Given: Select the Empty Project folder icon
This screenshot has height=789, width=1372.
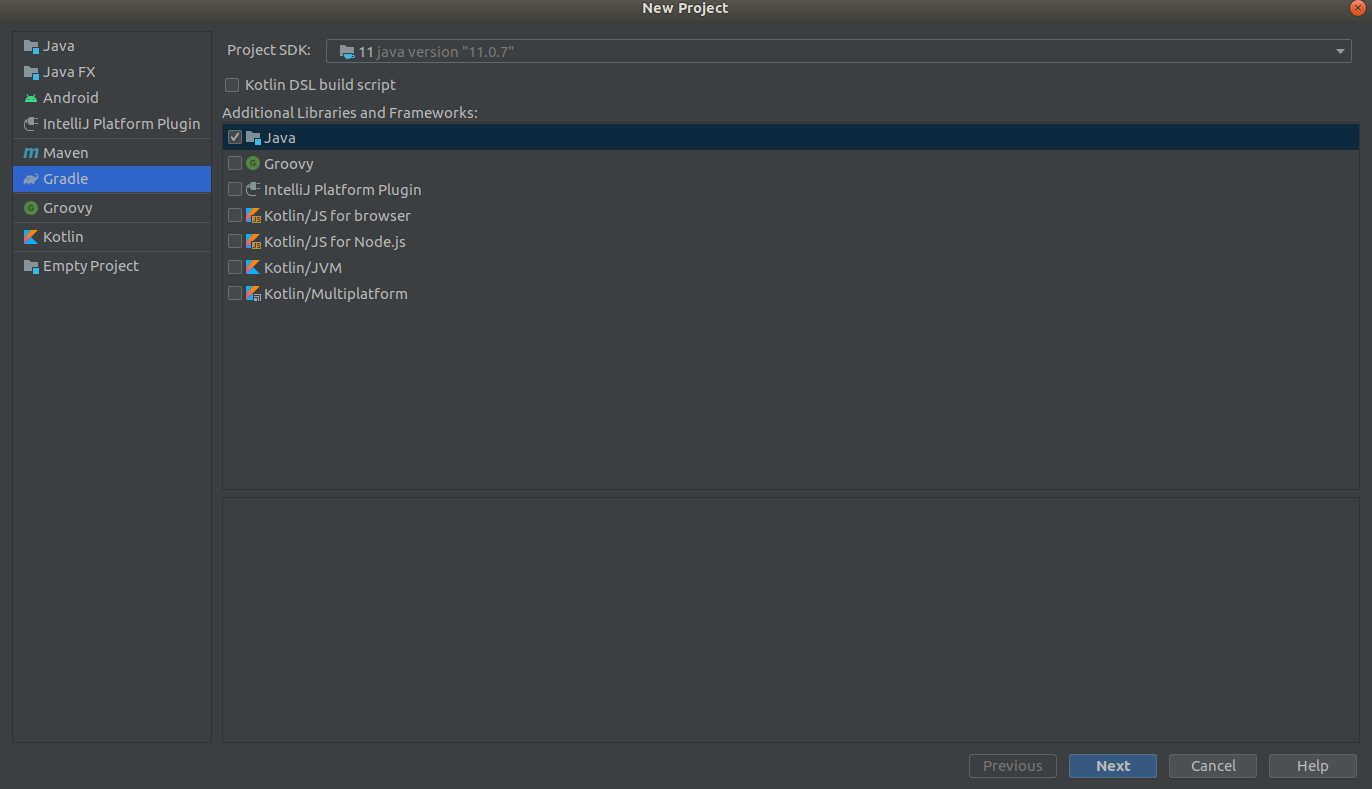Looking at the screenshot, I should 31,266.
